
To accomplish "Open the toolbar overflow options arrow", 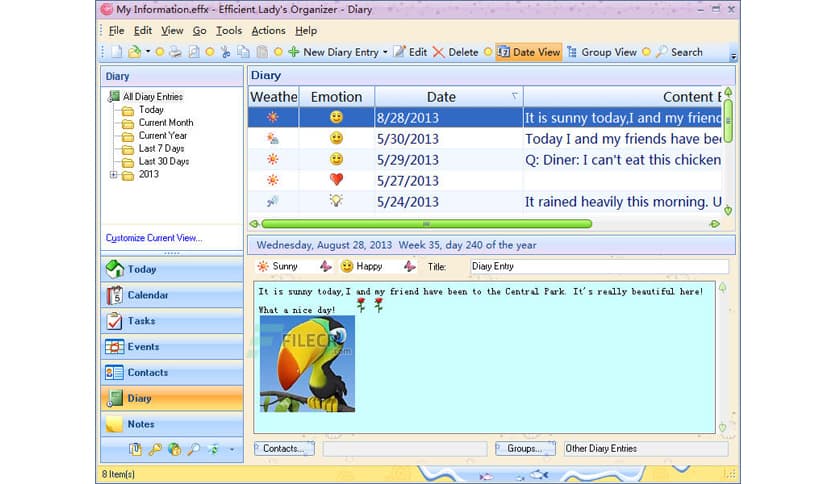I will (x=733, y=56).
